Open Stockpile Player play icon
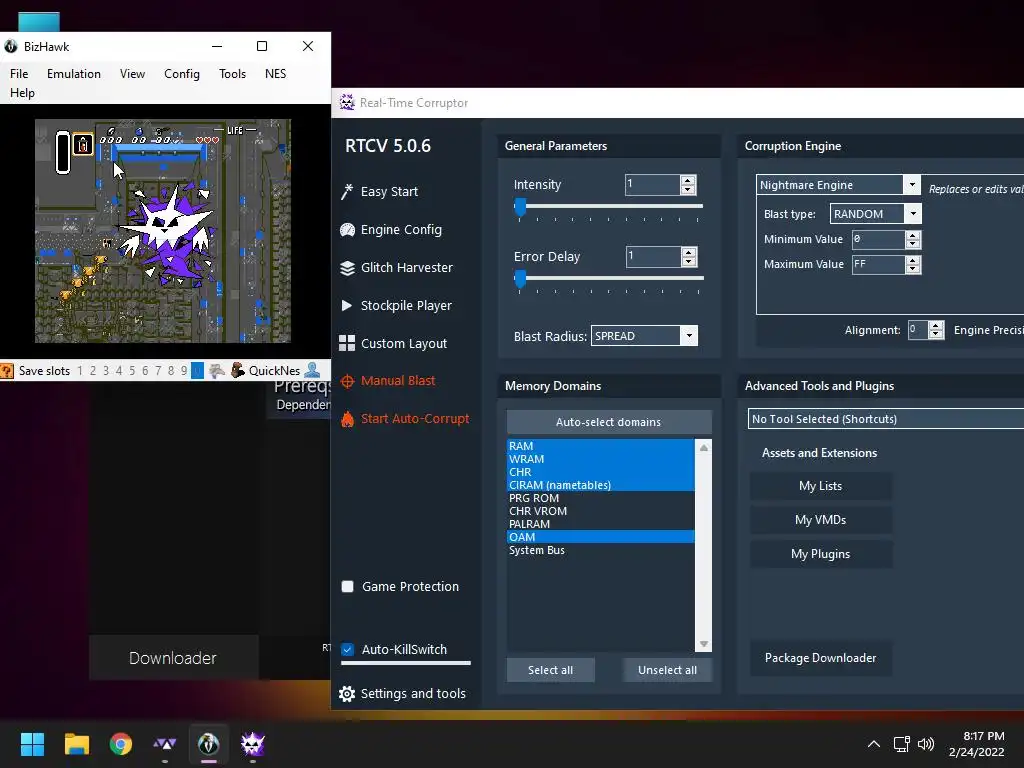The height and width of the screenshot is (768, 1024). click(347, 305)
